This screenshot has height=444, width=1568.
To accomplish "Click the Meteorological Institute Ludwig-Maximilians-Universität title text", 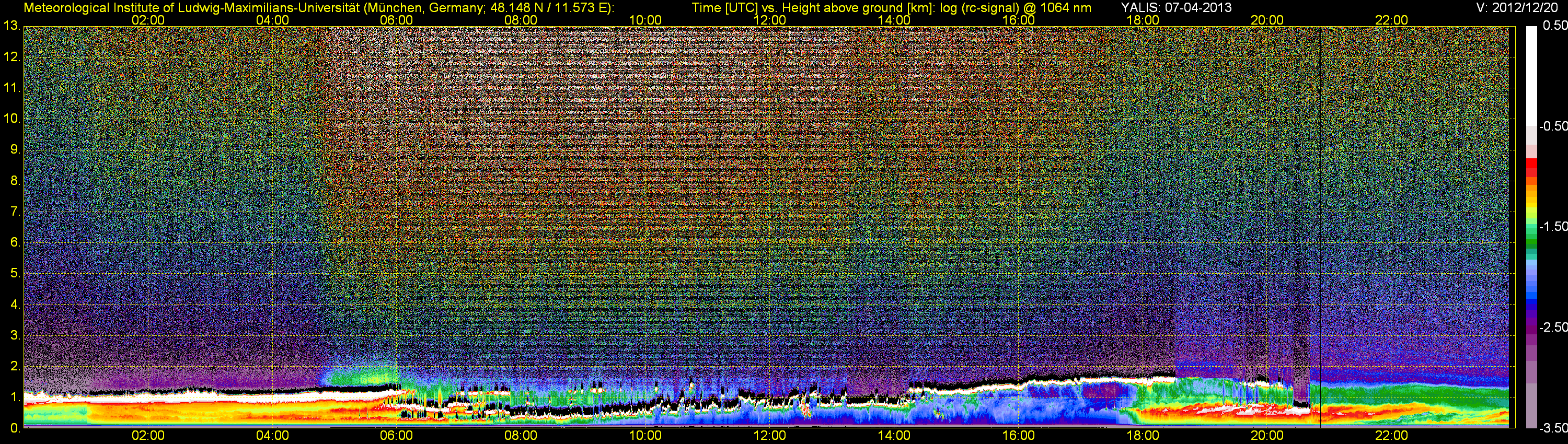I will (318, 8).
